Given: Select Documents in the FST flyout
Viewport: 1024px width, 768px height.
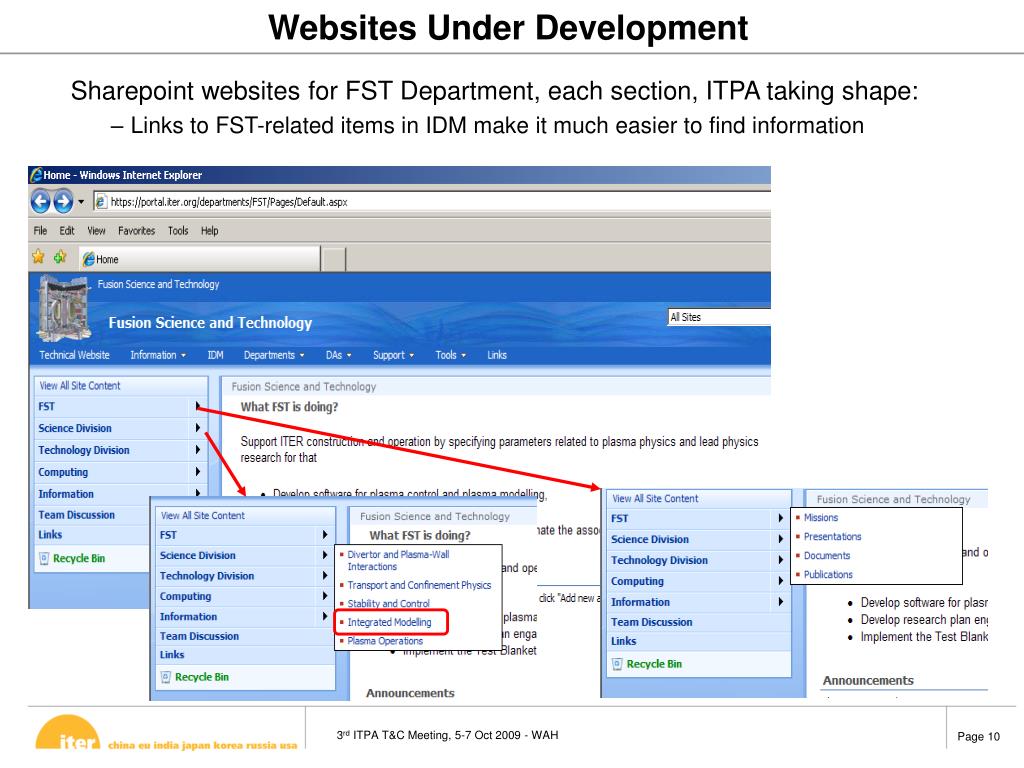Looking at the screenshot, I should click(x=827, y=555).
